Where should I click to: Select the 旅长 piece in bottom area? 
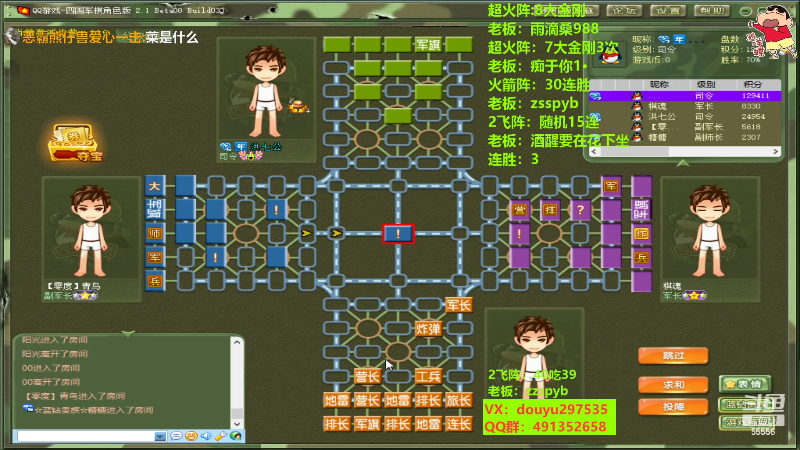pos(459,401)
